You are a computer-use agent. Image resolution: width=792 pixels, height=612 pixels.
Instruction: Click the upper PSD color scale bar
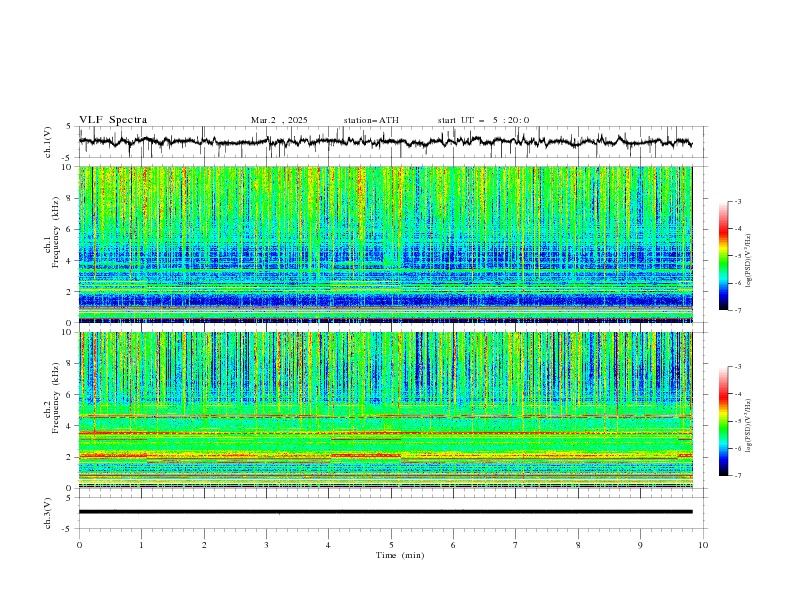point(723,256)
